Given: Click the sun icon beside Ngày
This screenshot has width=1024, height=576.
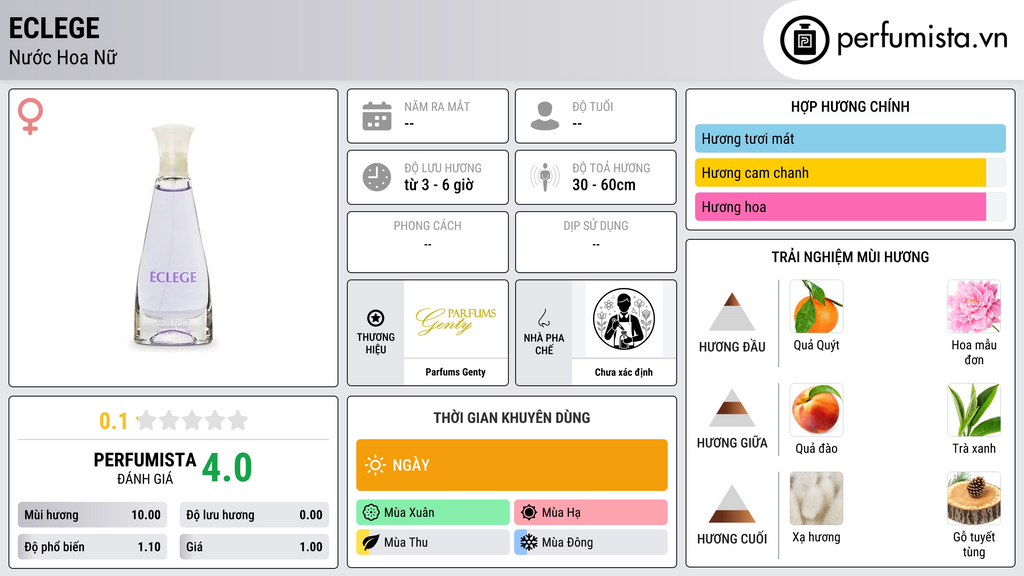Looking at the screenshot, I should click(376, 465).
